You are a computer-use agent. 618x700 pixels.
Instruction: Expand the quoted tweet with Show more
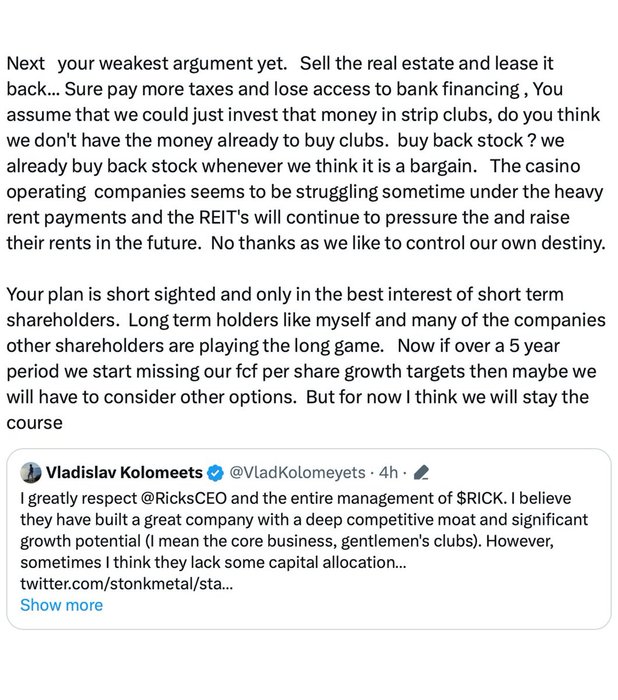pos(61,605)
